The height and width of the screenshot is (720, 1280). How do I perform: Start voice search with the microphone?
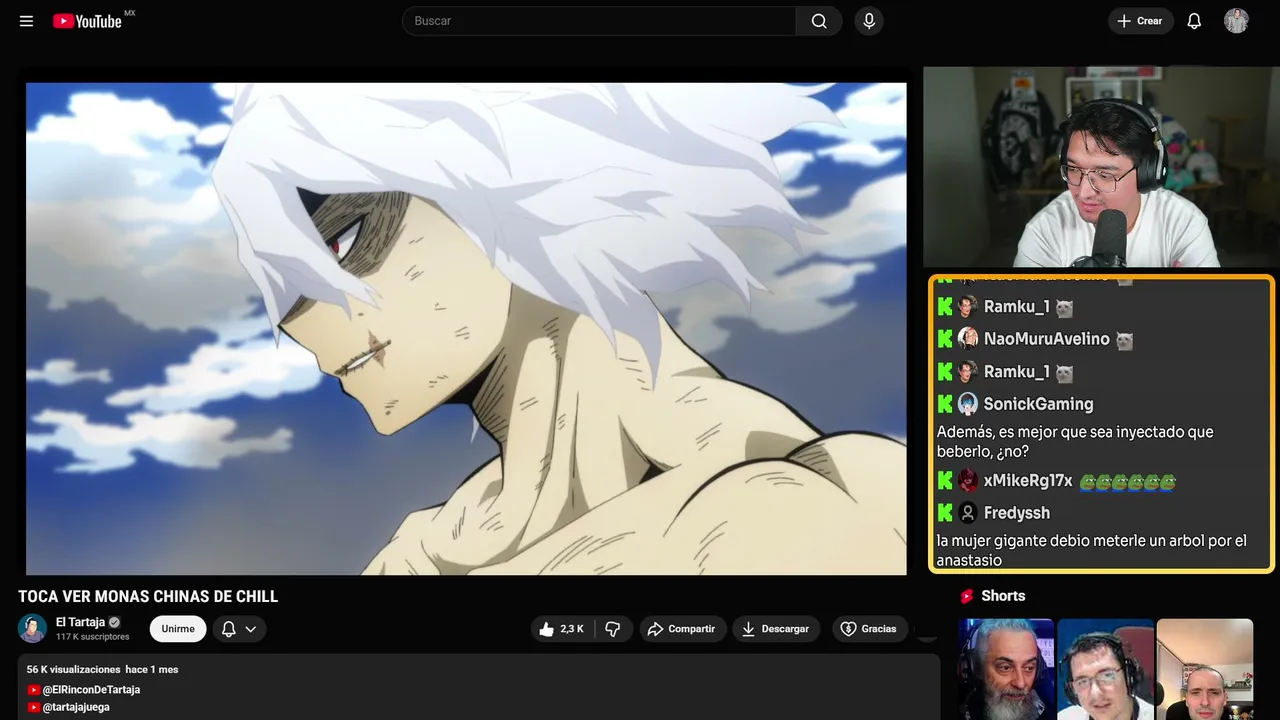click(869, 21)
